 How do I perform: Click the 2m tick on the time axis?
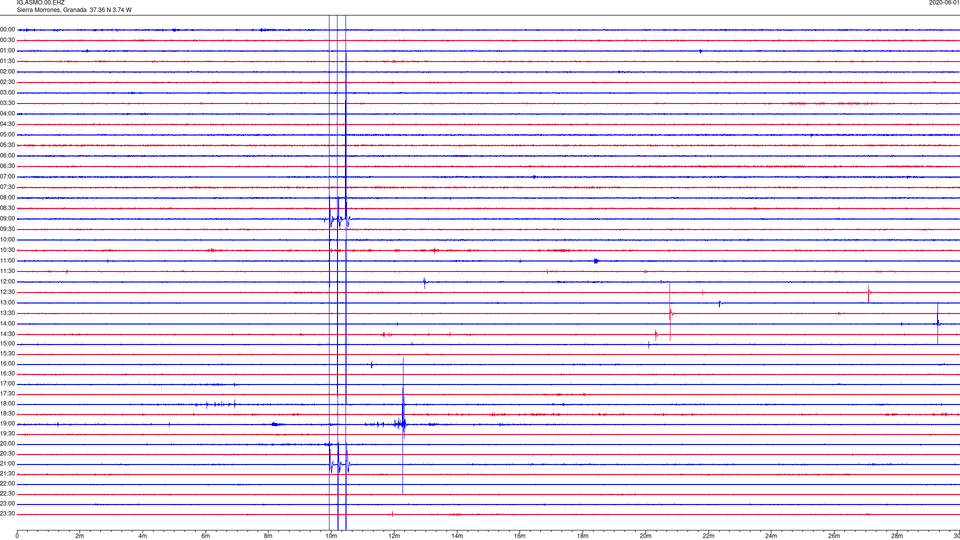coord(80,536)
